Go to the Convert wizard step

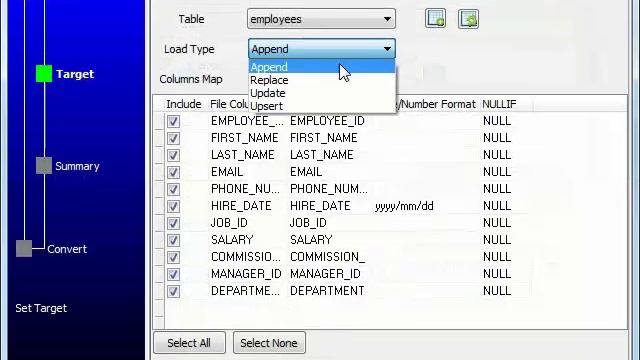(67, 249)
